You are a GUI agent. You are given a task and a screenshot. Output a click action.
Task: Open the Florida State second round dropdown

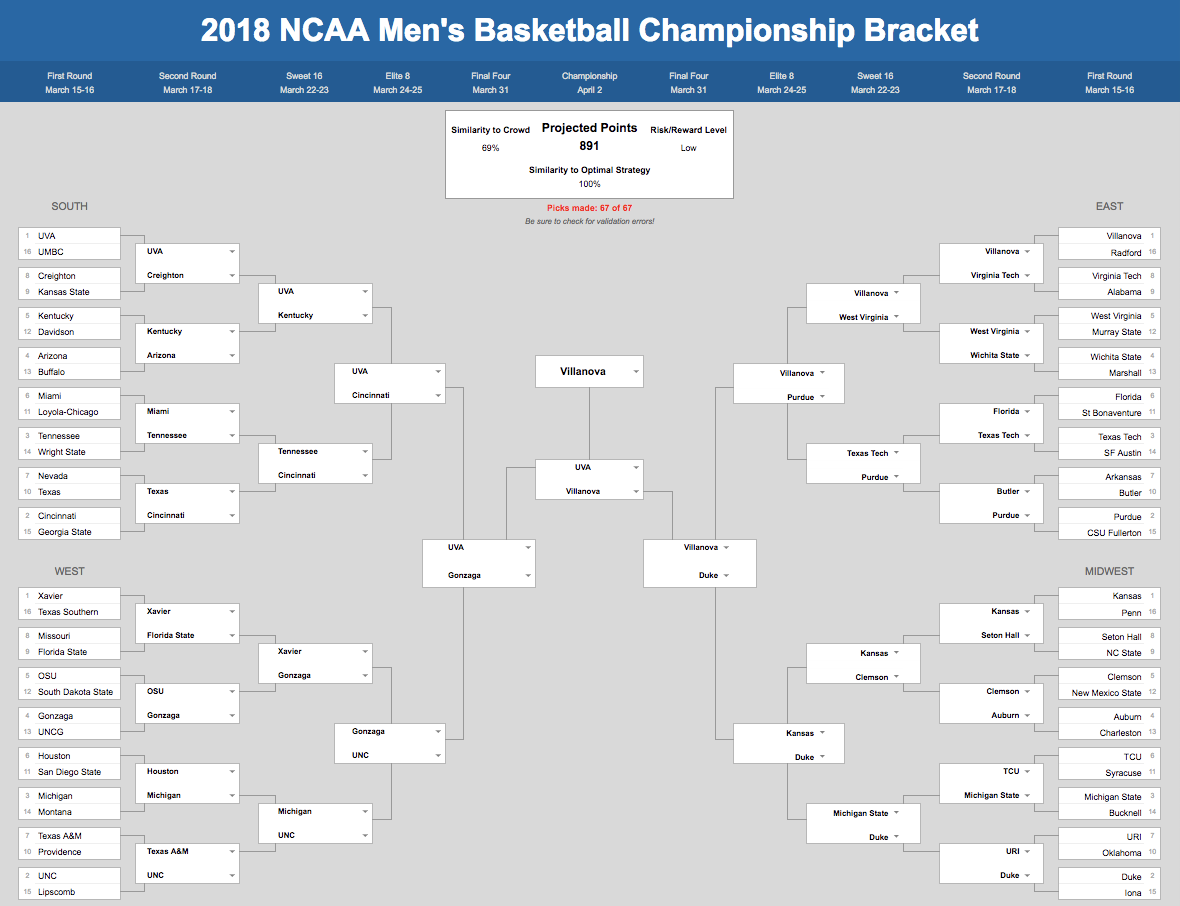click(x=187, y=635)
